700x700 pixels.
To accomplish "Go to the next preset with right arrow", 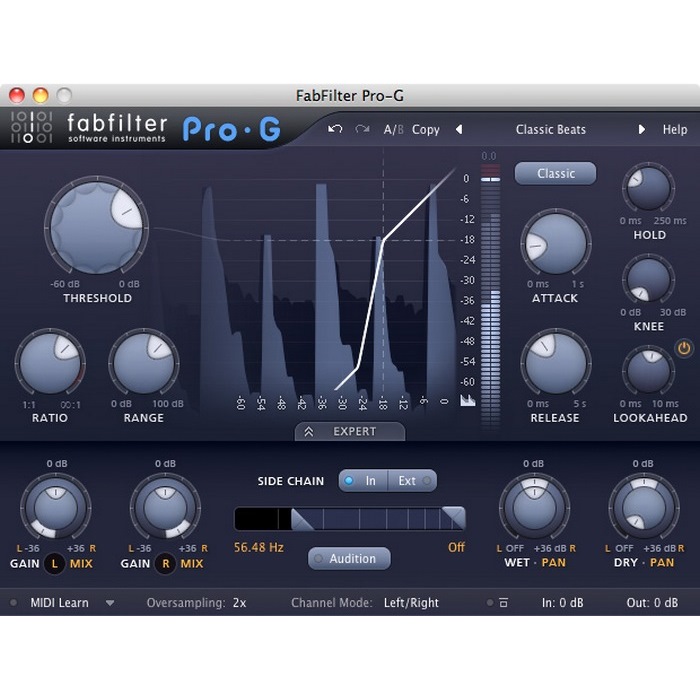I will point(642,129).
